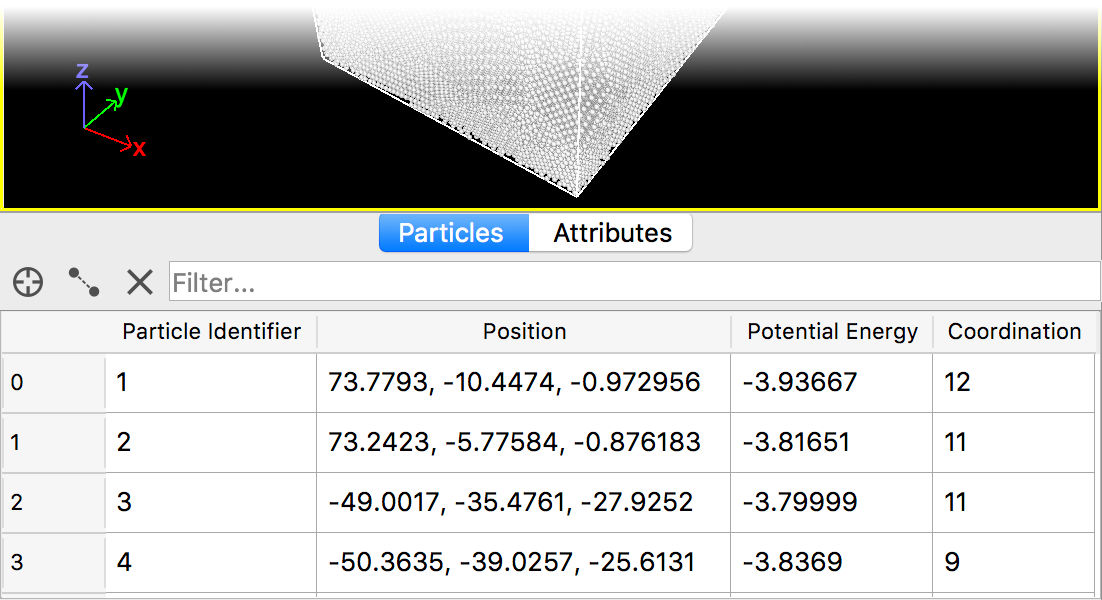Image resolution: width=1102 pixels, height=600 pixels.
Task: Select the Particle Identifier column header
Action: tap(211, 332)
